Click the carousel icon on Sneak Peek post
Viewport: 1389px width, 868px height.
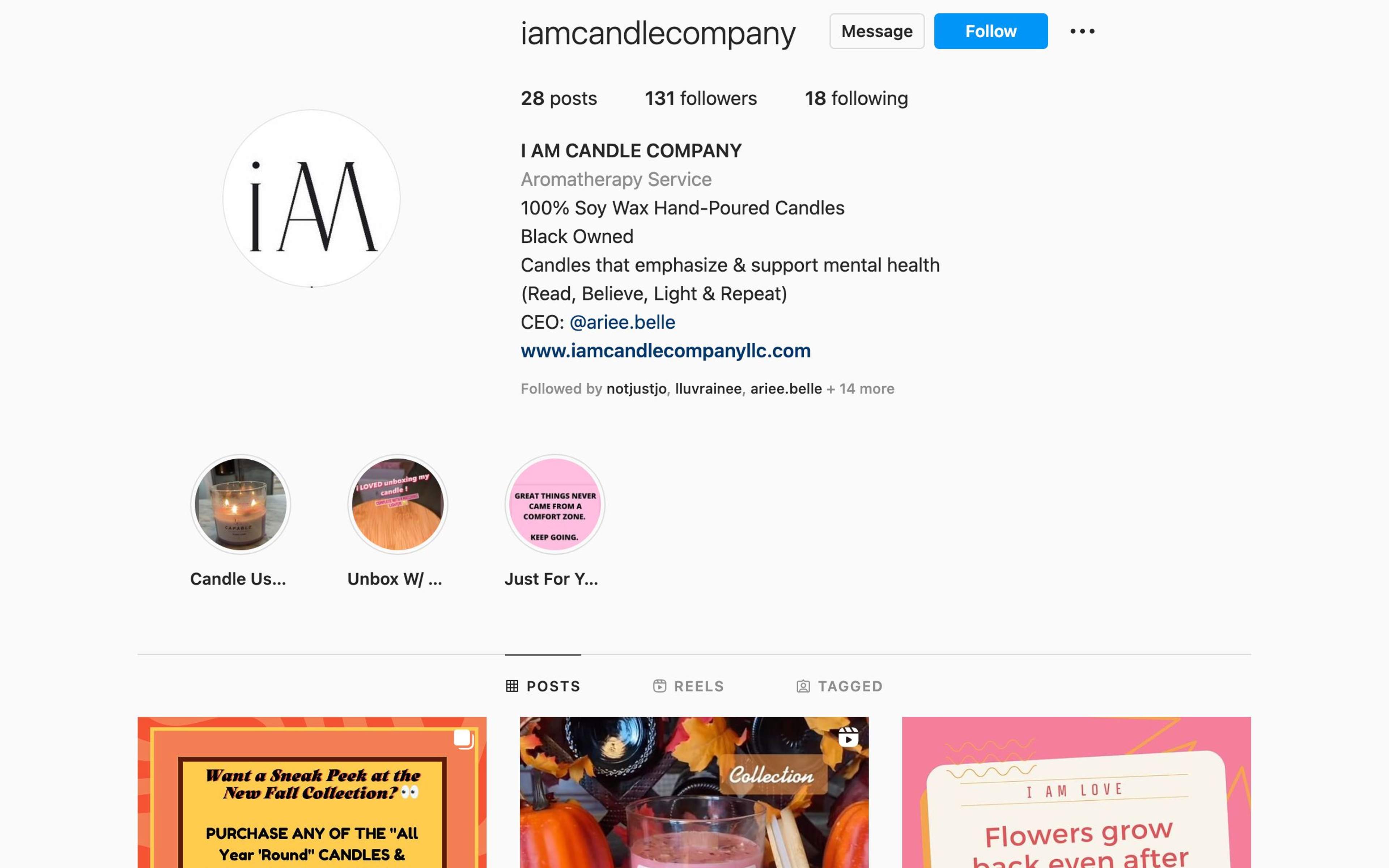[x=464, y=739]
